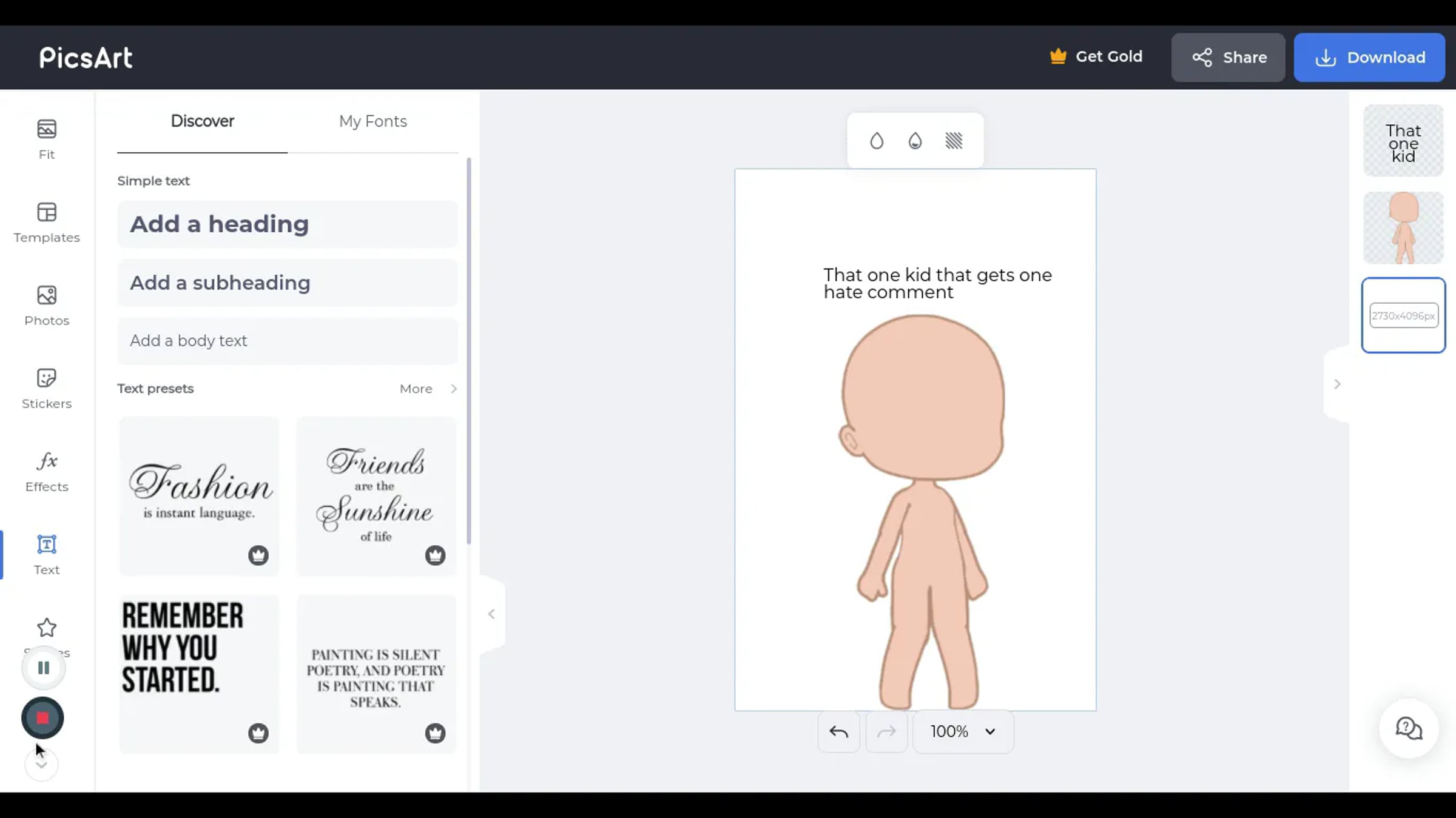Screen dimensions: 1456x818
Task: Switch to My Fonts tab
Action: tap(372, 121)
